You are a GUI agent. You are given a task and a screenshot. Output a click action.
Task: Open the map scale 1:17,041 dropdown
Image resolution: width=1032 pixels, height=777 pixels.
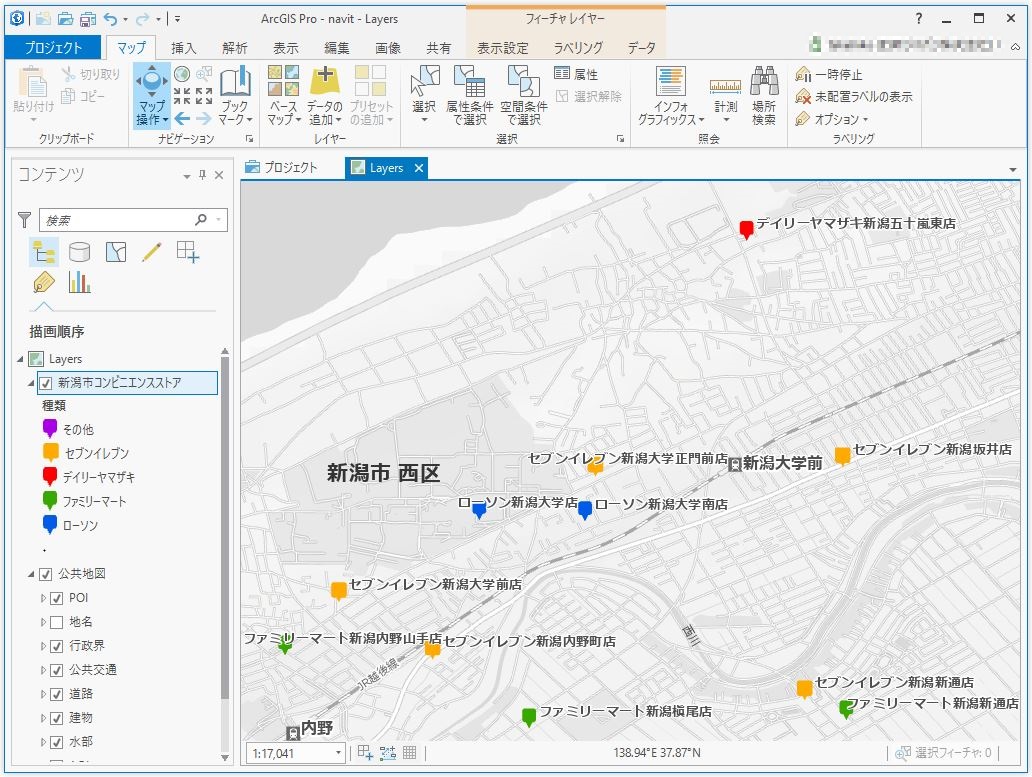[338, 753]
